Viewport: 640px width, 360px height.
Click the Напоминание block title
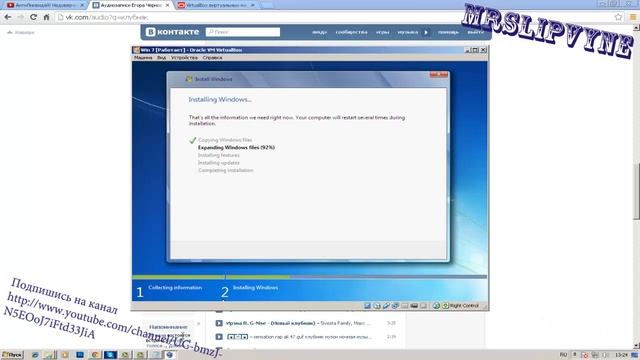168,327
